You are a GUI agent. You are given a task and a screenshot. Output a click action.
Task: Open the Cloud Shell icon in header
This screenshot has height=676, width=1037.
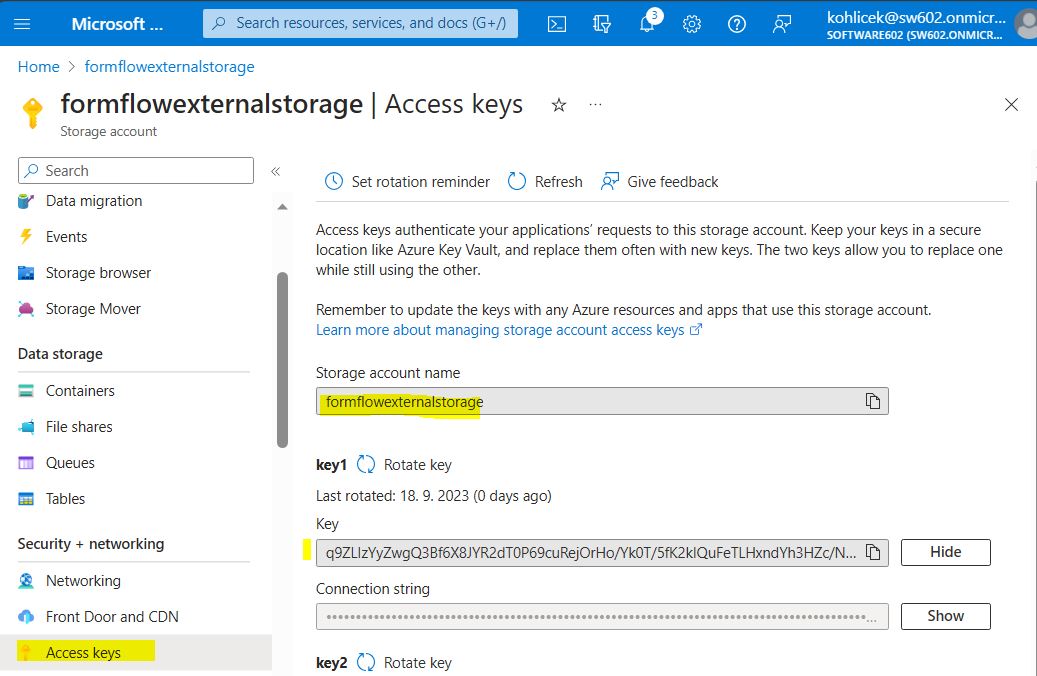[x=558, y=24]
